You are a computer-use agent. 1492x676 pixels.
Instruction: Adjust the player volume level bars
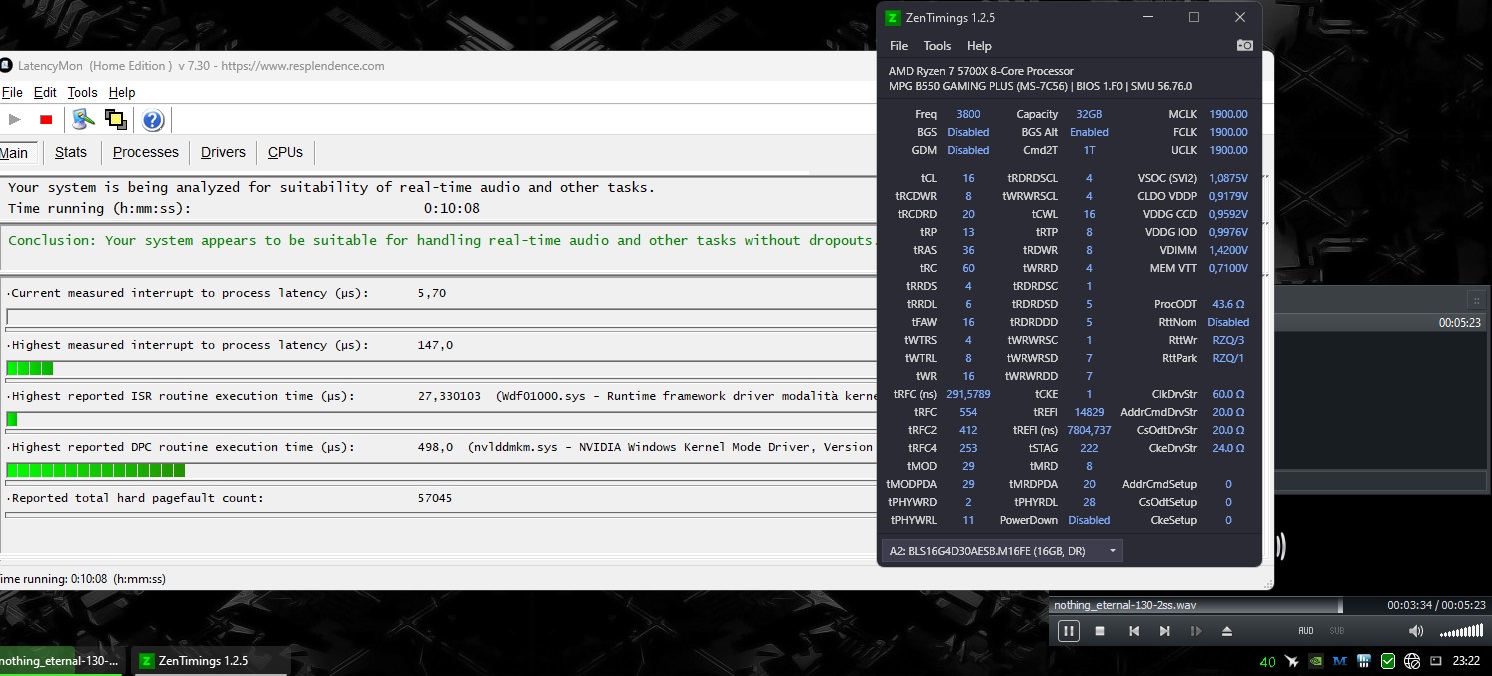click(1461, 631)
